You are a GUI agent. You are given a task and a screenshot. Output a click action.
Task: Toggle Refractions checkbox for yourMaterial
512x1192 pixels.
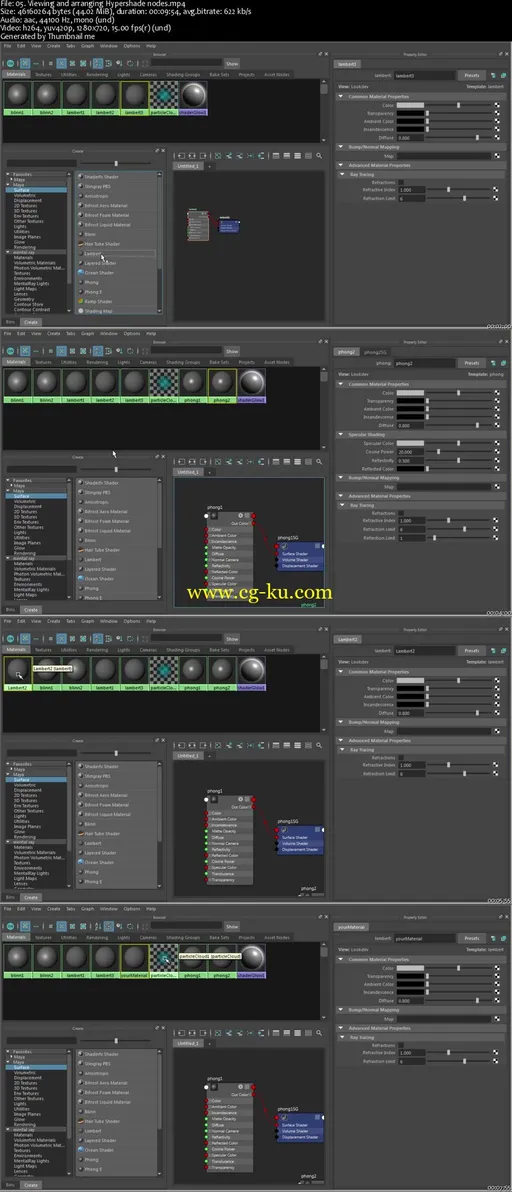tap(401, 1045)
